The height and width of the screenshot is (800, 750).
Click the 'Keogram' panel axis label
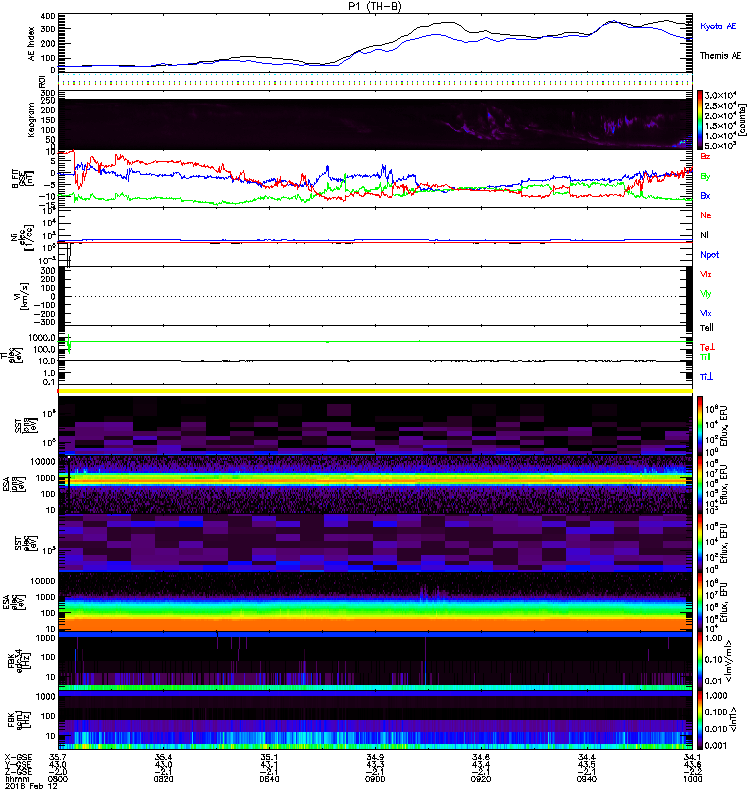32,120
